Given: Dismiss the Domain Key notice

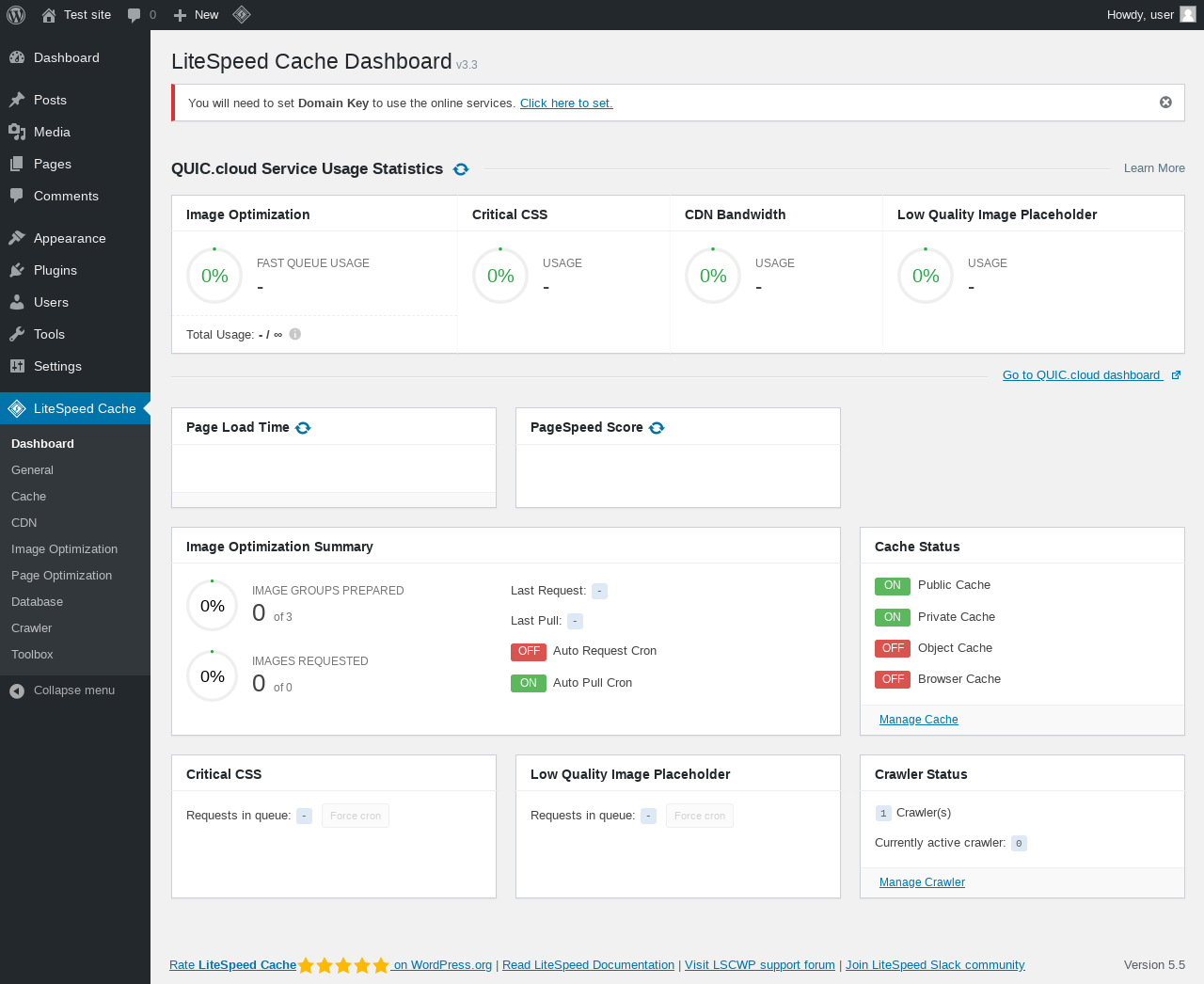Looking at the screenshot, I should 1165,103.
